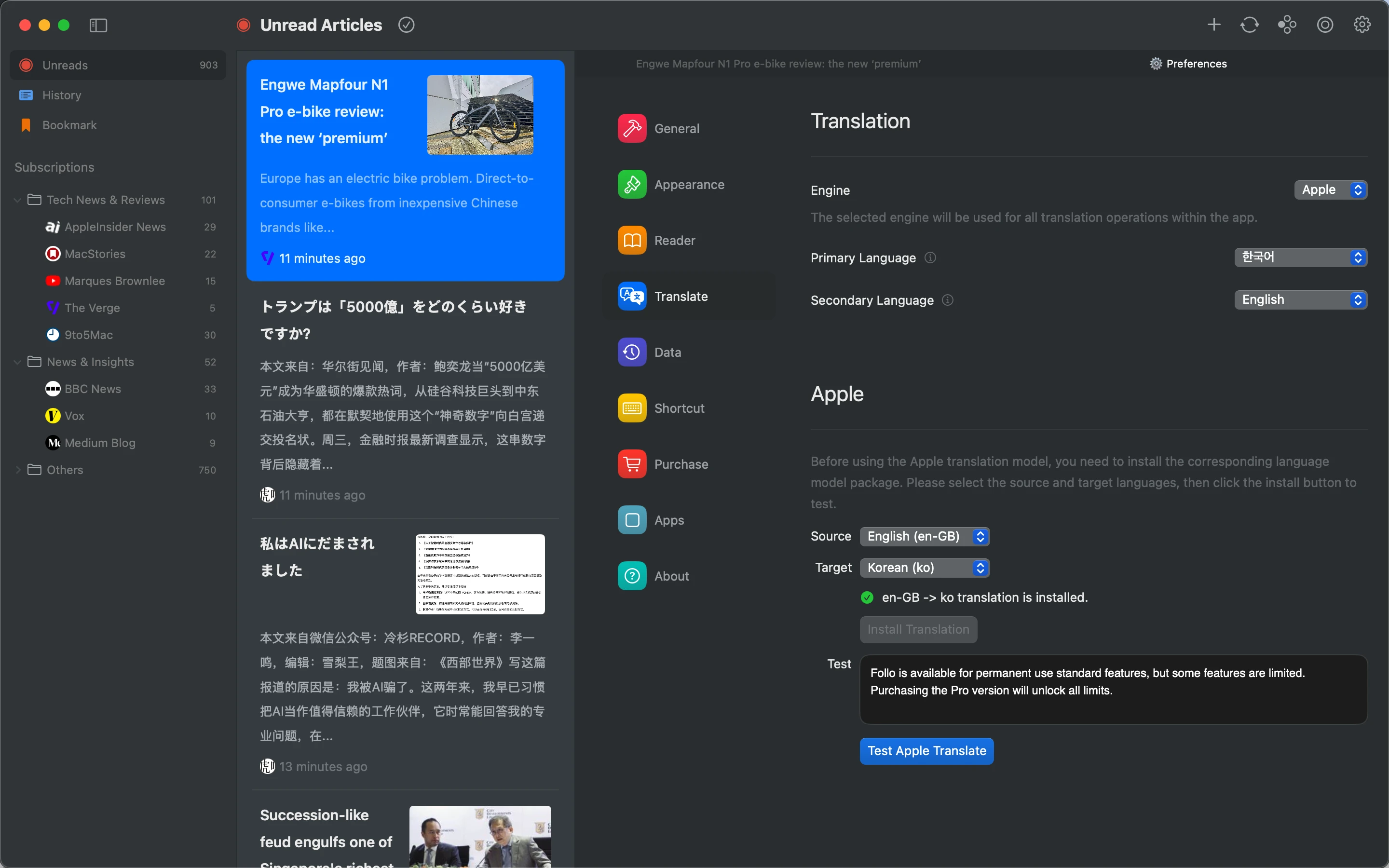Viewport: 1389px width, 868px height.
Task: Open the Shortcut settings section
Action: (x=680, y=407)
